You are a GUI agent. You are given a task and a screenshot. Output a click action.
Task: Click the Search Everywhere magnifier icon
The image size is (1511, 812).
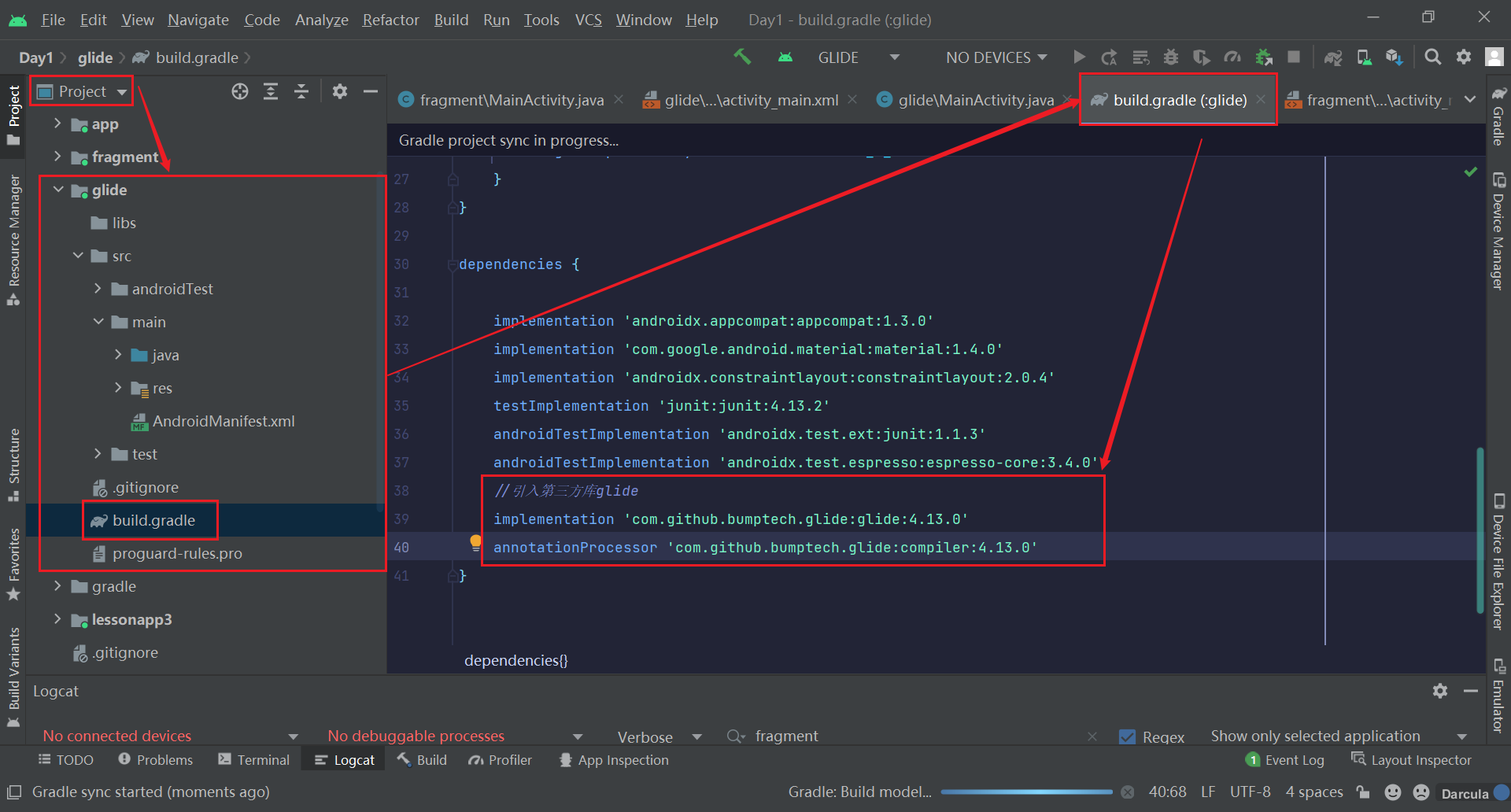pos(1433,57)
